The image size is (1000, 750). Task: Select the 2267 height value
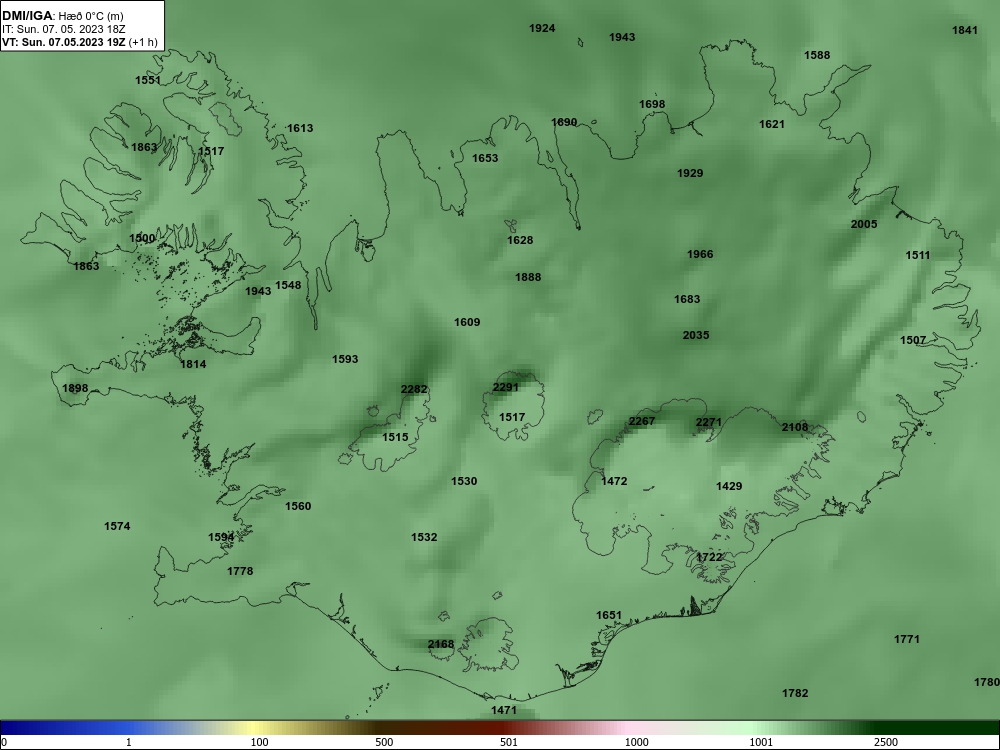[642, 421]
